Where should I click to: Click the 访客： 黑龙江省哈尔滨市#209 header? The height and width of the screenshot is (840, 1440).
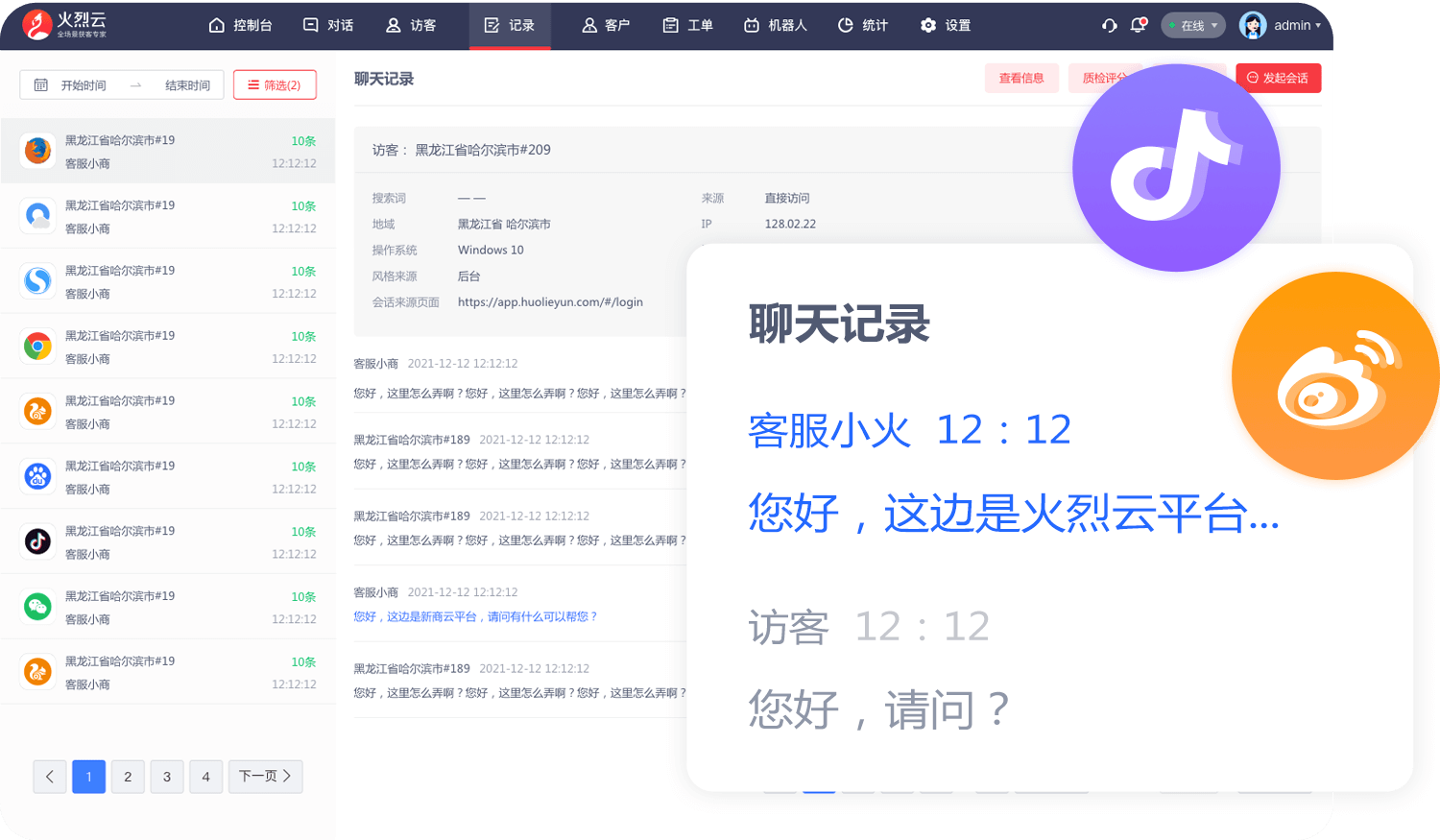[462, 150]
